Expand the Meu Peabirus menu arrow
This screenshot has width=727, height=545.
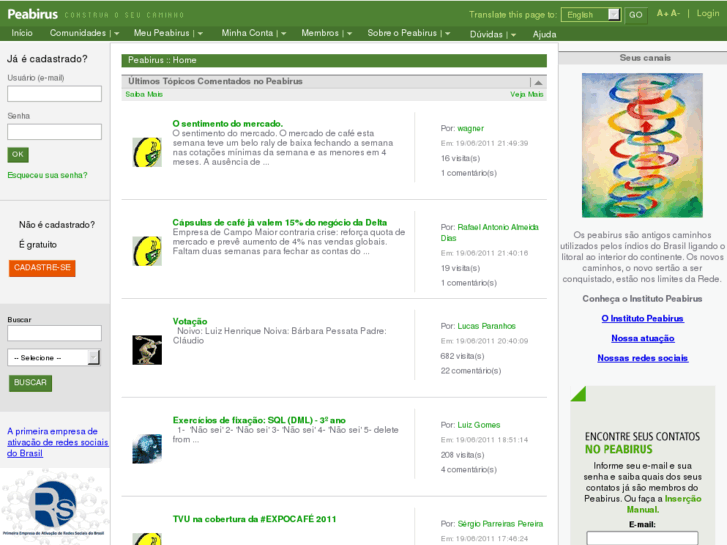tap(200, 33)
